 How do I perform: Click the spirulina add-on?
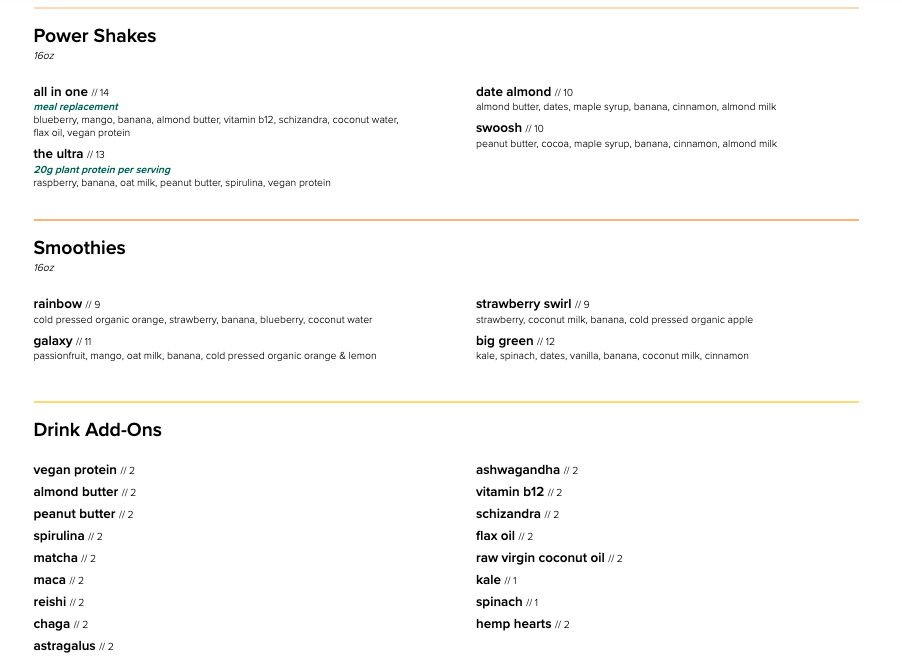(59, 536)
